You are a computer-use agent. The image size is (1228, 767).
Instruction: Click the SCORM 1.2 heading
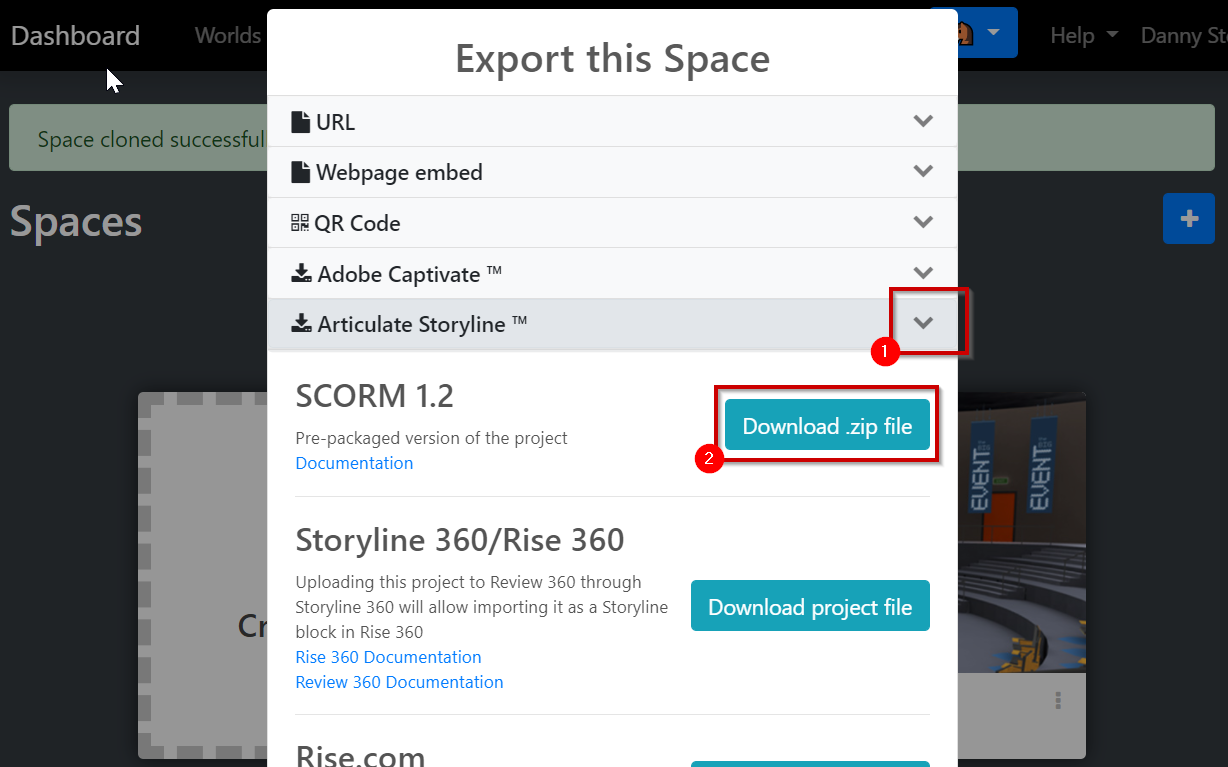[x=375, y=396]
